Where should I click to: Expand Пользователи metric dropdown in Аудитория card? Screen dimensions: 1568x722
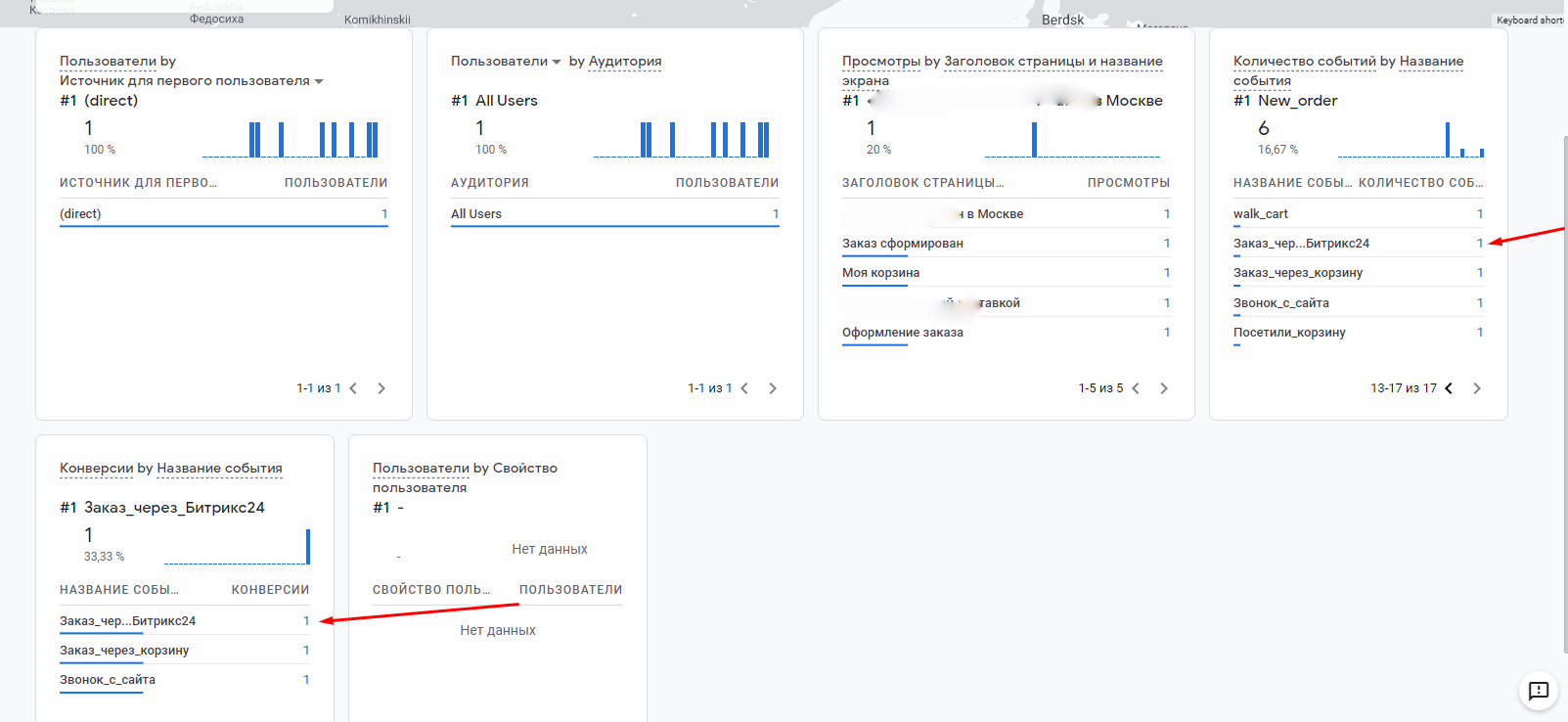click(x=557, y=62)
